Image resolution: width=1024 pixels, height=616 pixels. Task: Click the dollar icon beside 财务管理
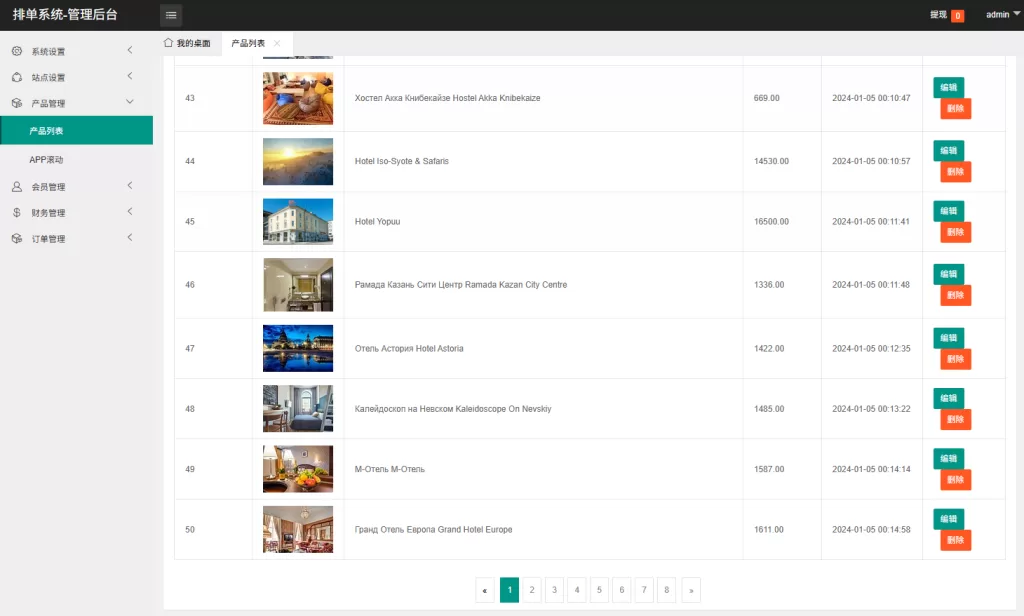(x=17, y=213)
